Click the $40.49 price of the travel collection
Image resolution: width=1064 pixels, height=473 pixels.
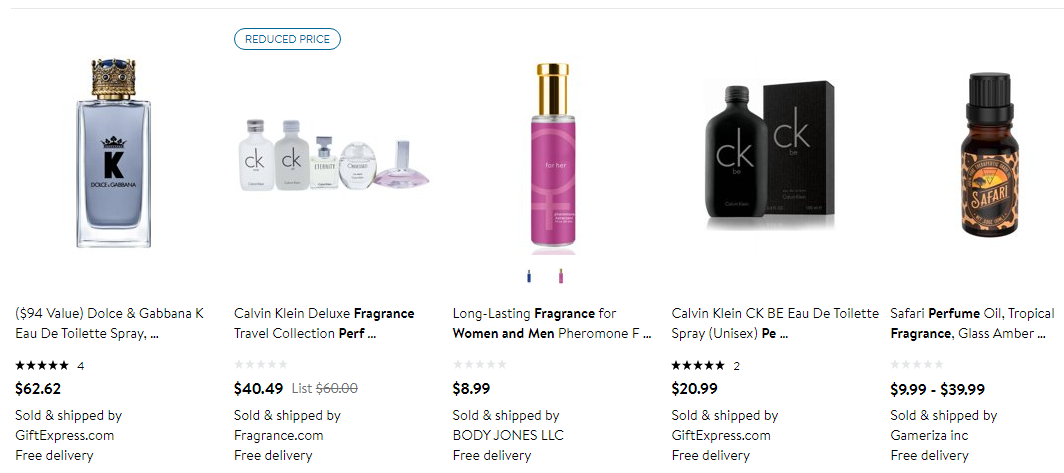259,388
